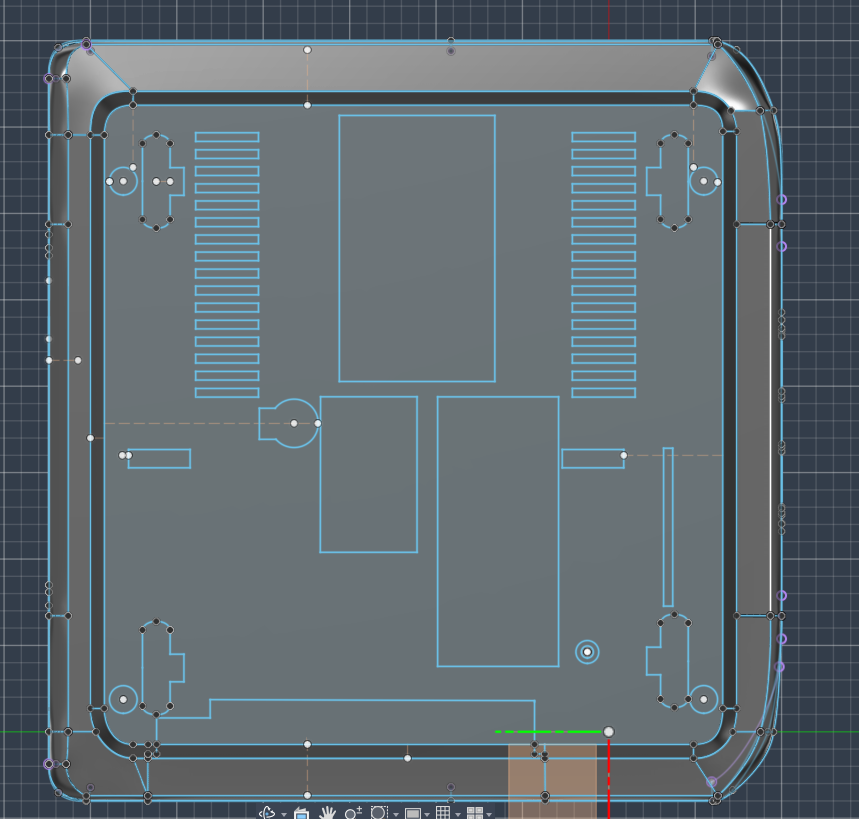Click the orange highlighted sketch region
Viewport: 859px width, 819px height.
[552, 781]
